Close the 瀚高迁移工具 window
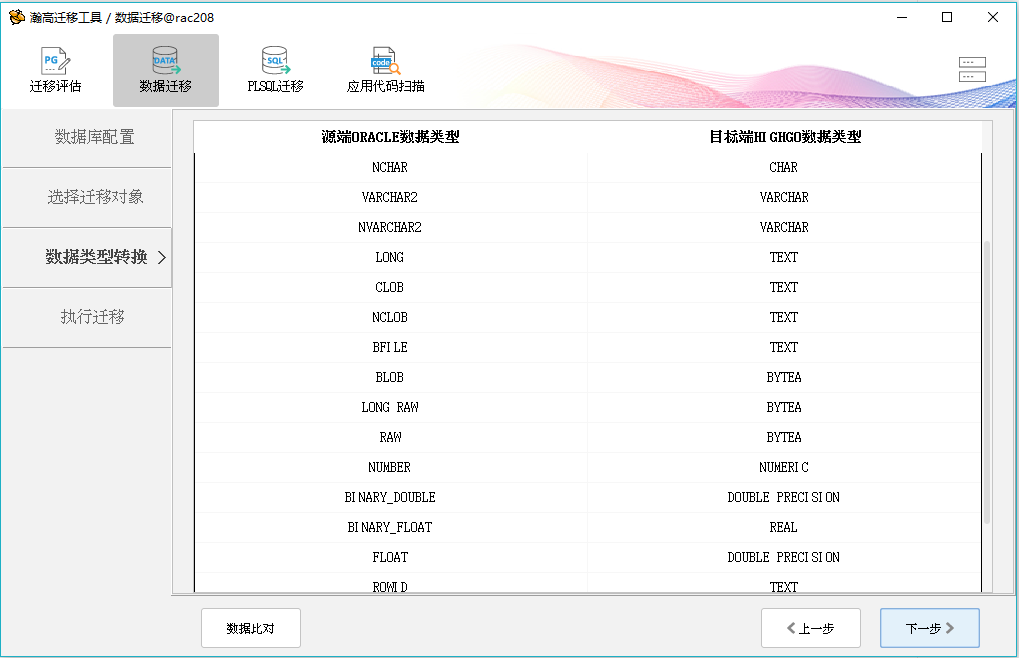1019x658 pixels. pyautogui.click(x=993, y=17)
